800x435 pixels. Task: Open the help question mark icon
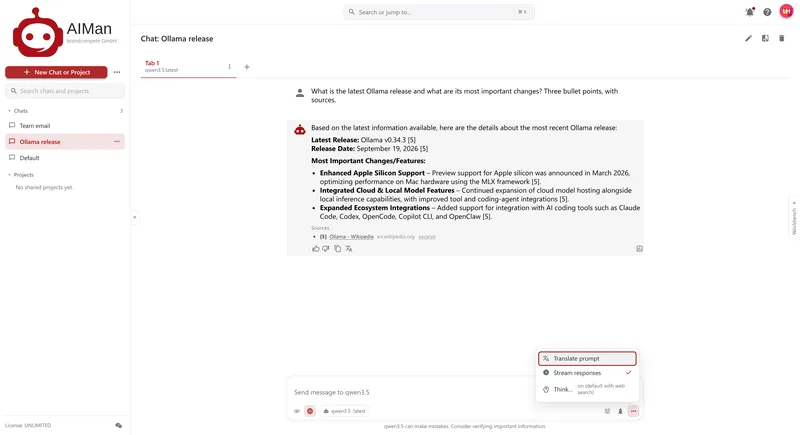point(767,12)
